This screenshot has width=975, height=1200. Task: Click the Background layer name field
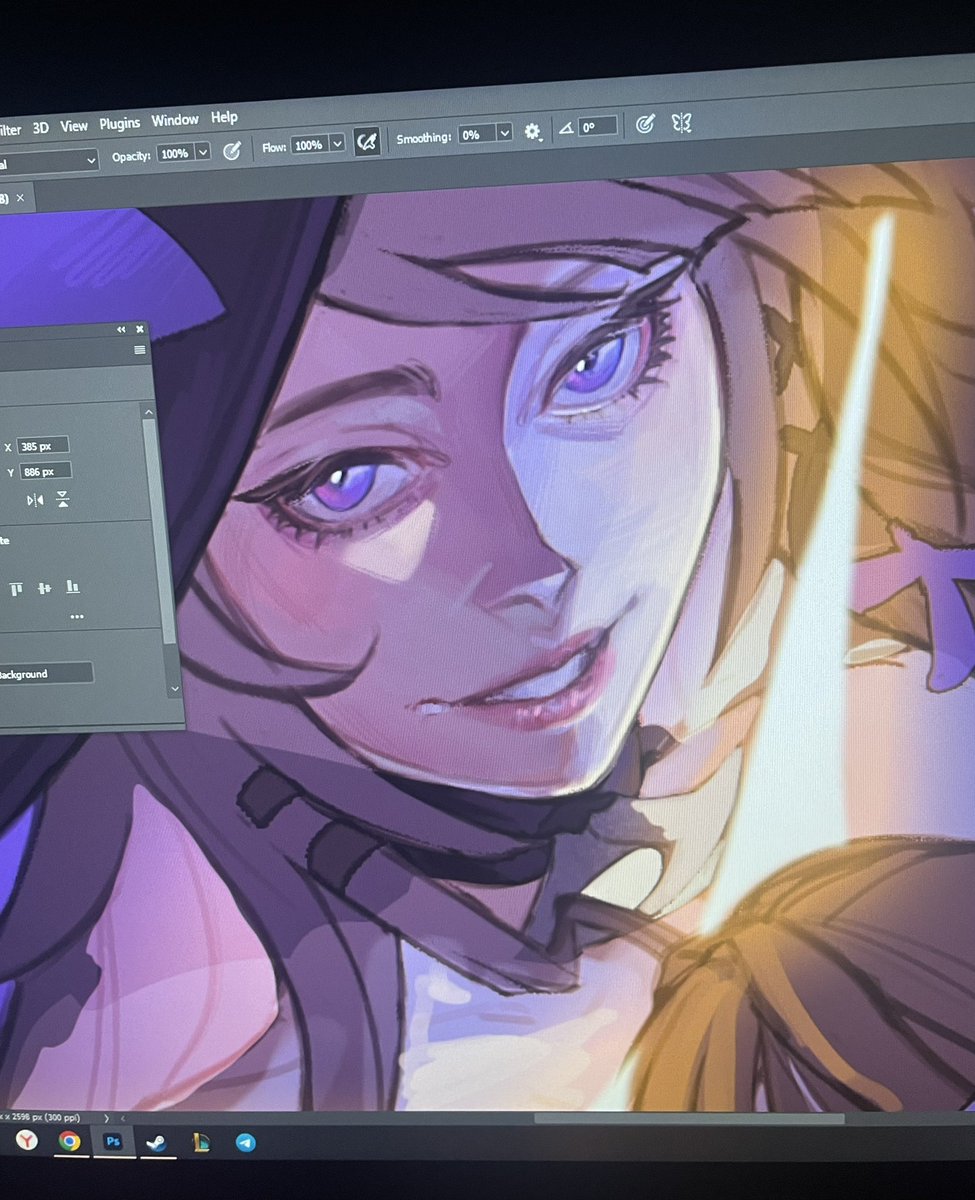46,674
